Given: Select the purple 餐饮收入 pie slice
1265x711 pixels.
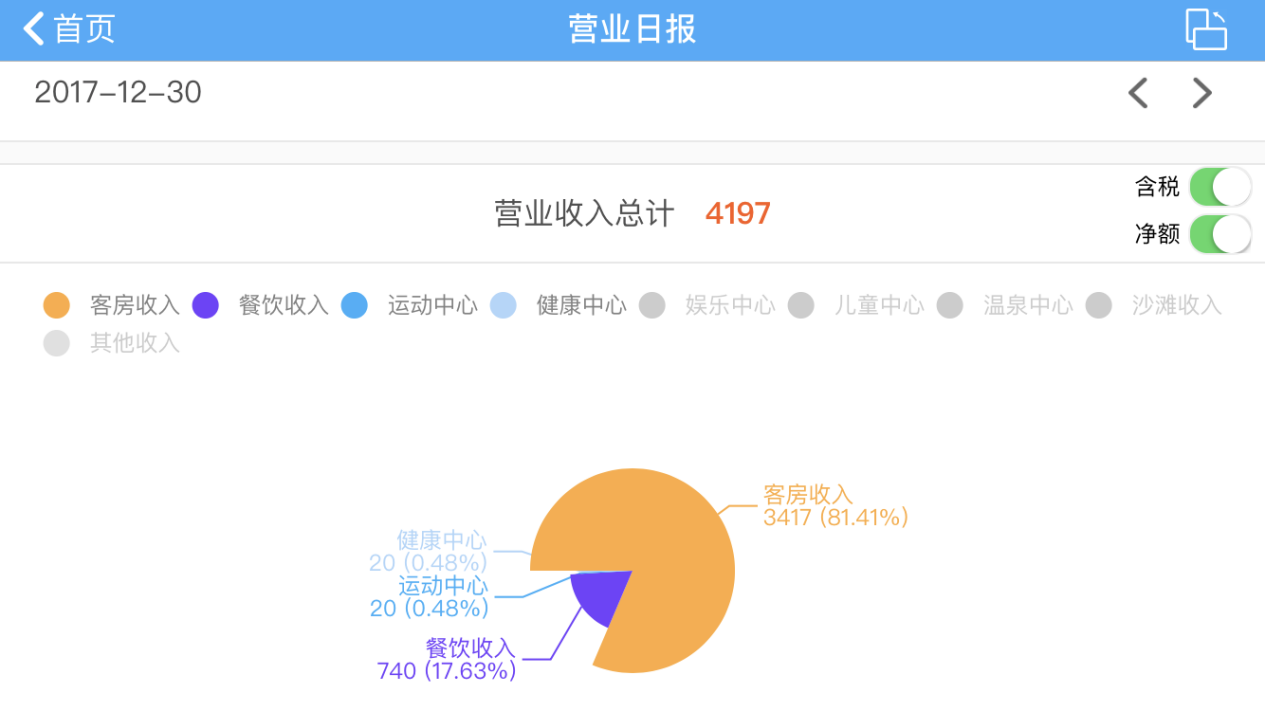Looking at the screenshot, I should (598, 596).
